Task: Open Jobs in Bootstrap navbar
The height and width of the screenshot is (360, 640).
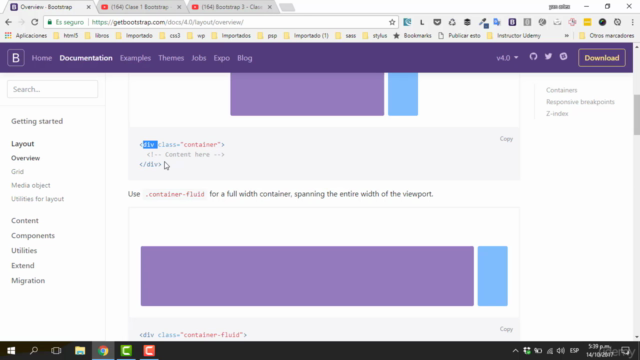Action: 199,58
